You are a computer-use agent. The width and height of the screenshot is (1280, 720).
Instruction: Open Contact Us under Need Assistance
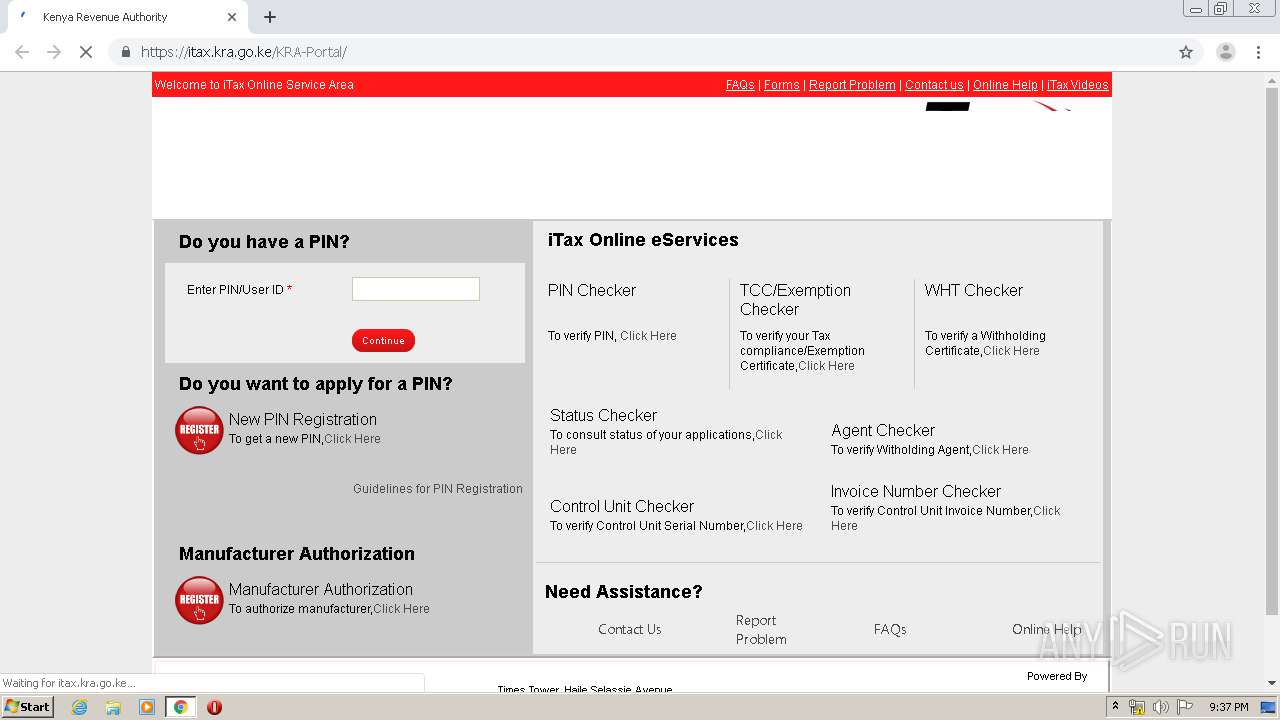pos(630,629)
